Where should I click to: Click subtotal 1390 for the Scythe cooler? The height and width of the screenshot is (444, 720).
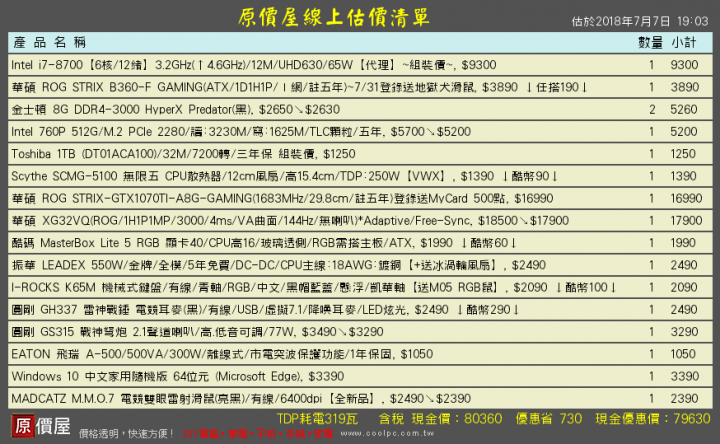(x=683, y=176)
